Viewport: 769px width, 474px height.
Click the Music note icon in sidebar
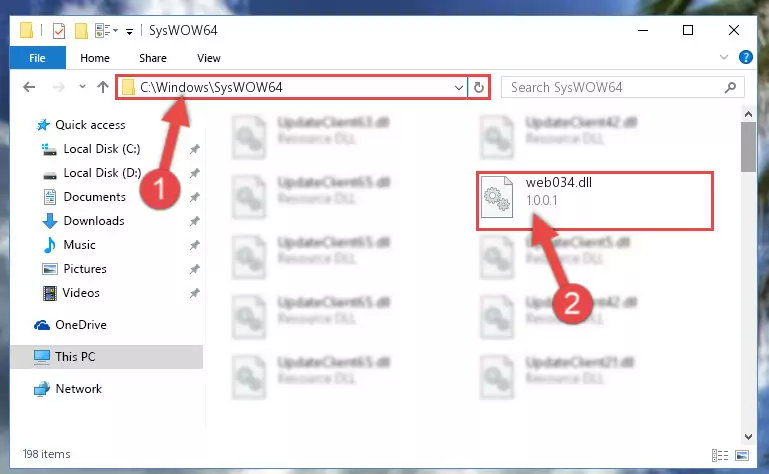point(50,245)
